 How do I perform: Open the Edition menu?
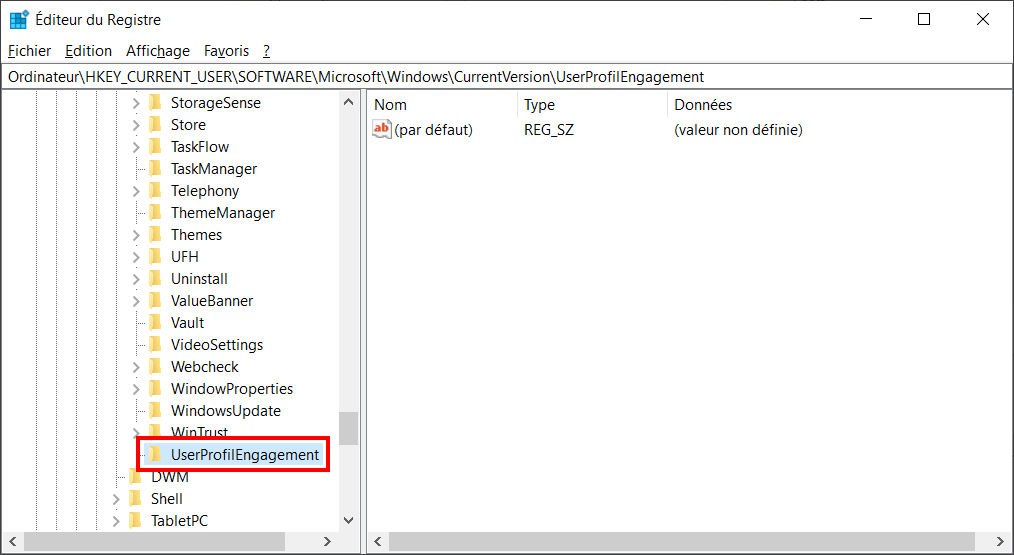(89, 50)
